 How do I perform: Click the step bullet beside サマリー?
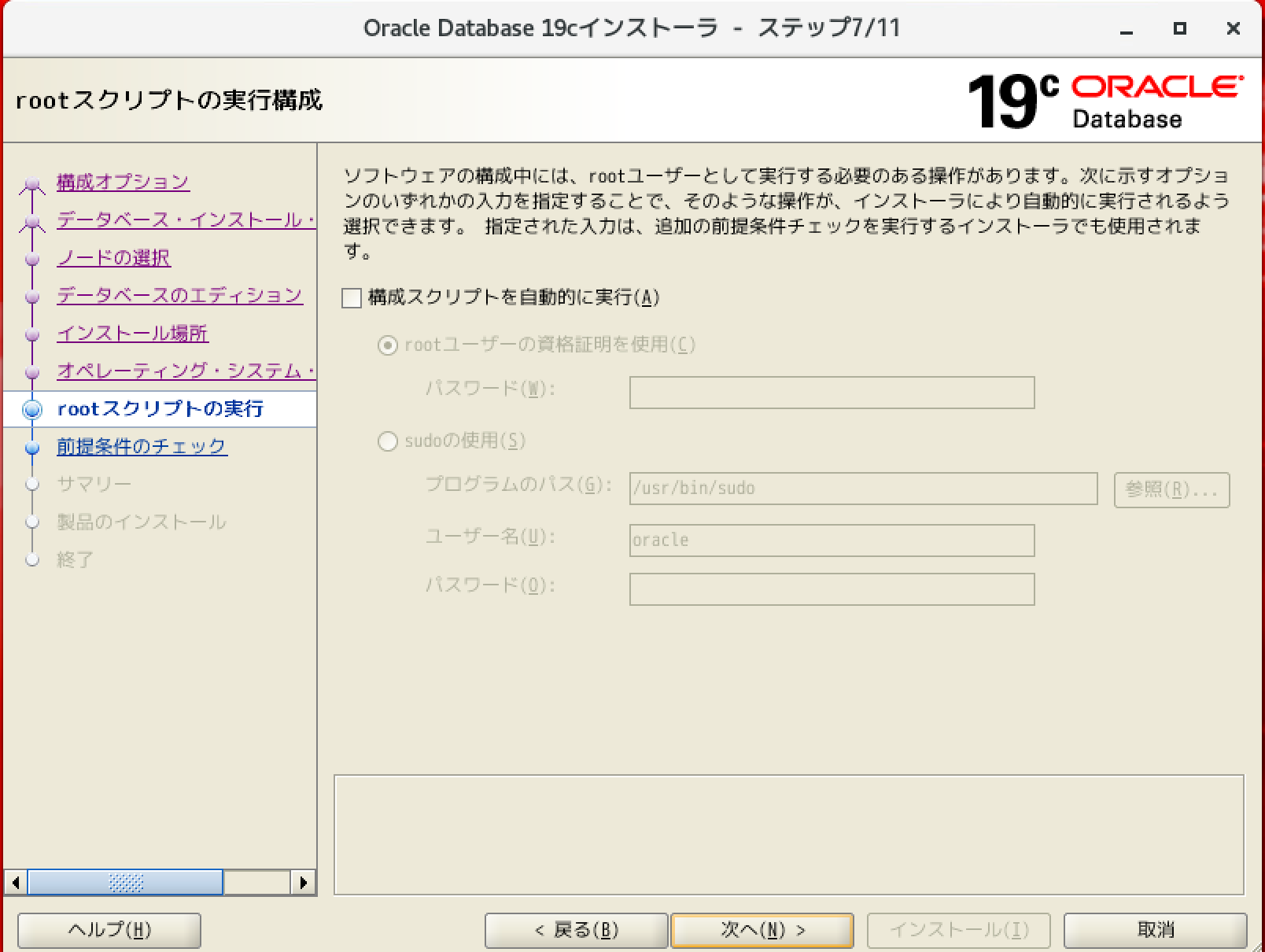pyautogui.click(x=32, y=484)
